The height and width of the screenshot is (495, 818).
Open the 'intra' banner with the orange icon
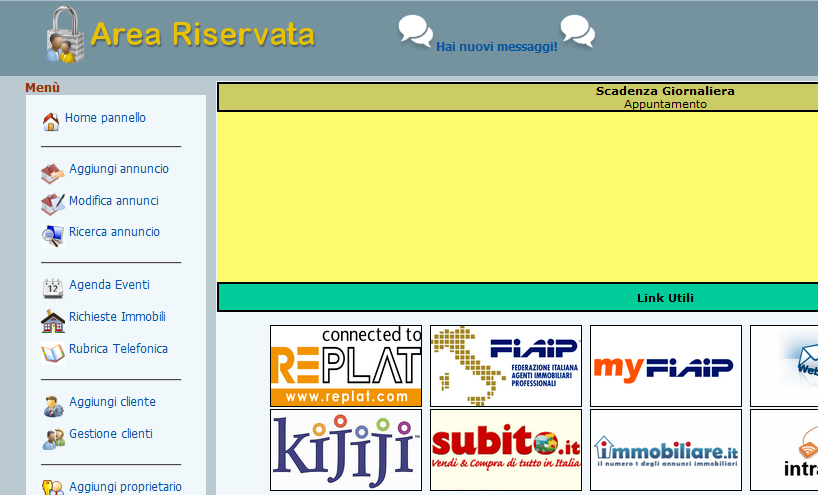point(784,450)
